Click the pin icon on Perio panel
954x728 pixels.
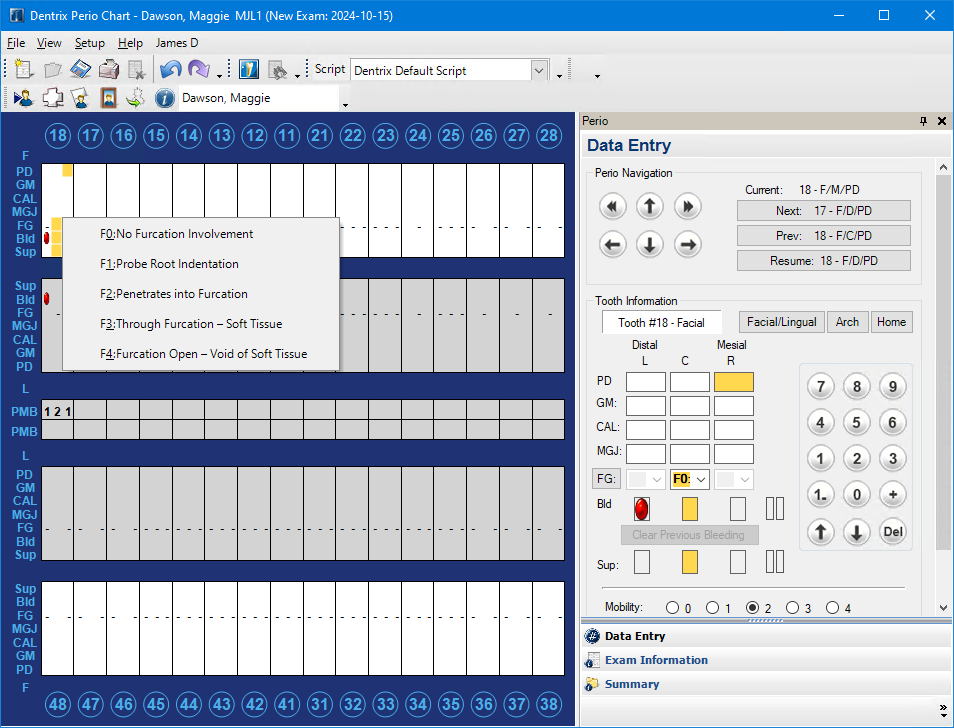point(923,121)
